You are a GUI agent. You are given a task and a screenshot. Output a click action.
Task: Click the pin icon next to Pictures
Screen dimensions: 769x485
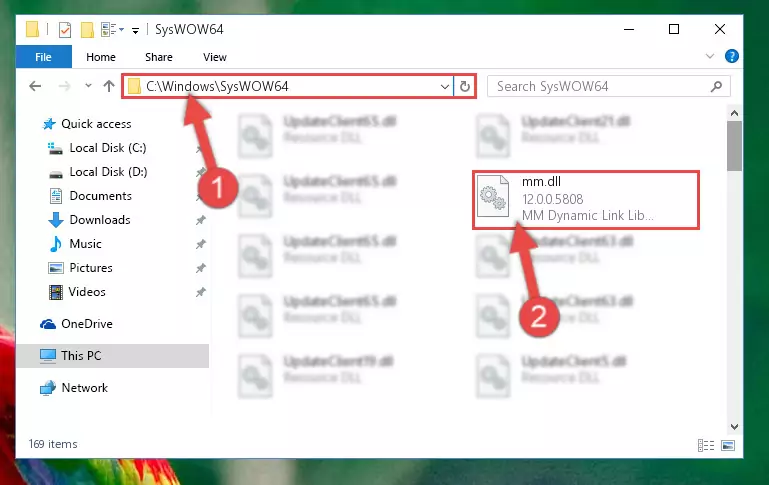coord(201,268)
